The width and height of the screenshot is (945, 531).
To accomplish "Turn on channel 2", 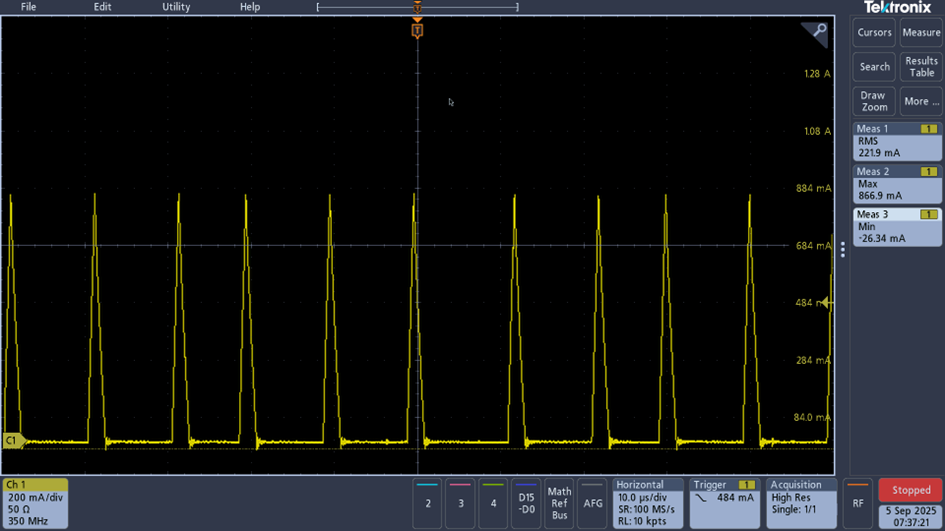I will (428, 503).
